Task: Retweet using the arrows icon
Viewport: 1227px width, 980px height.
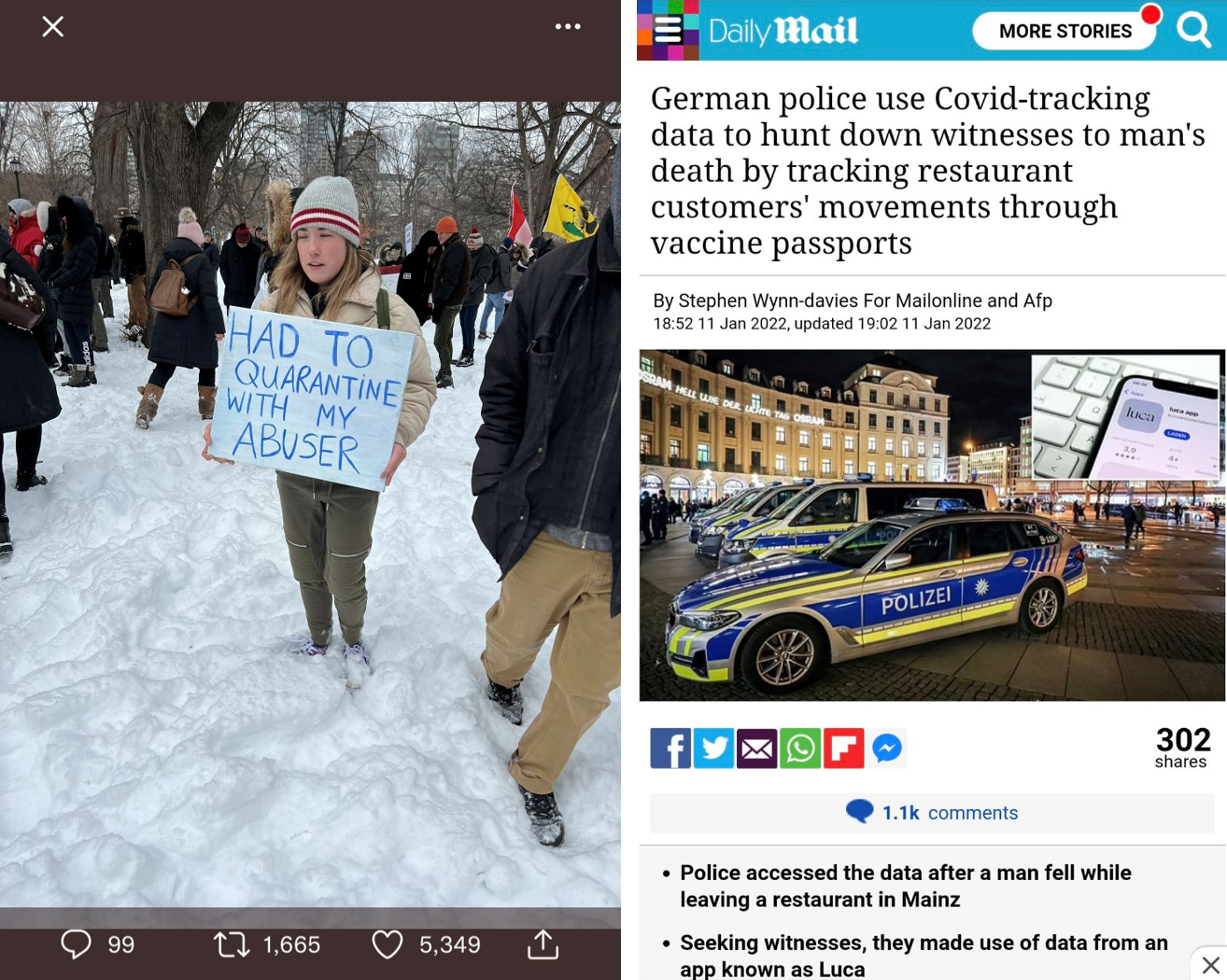Action: (232, 945)
